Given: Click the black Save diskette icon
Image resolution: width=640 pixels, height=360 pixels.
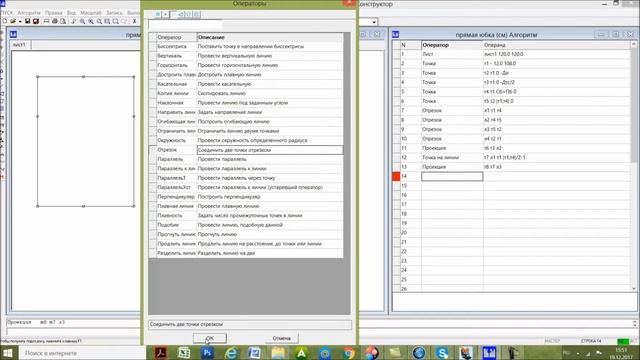Looking at the screenshot, I should point(27,21).
